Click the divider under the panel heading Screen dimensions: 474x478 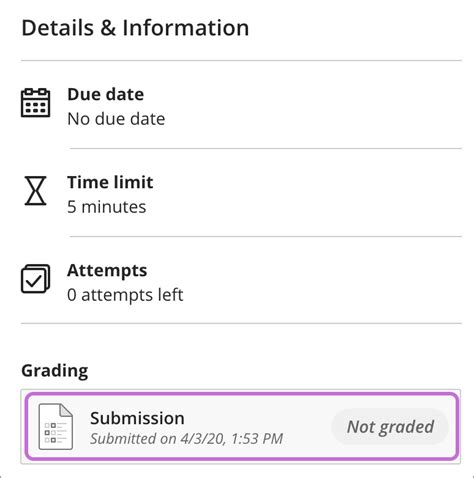241,60
